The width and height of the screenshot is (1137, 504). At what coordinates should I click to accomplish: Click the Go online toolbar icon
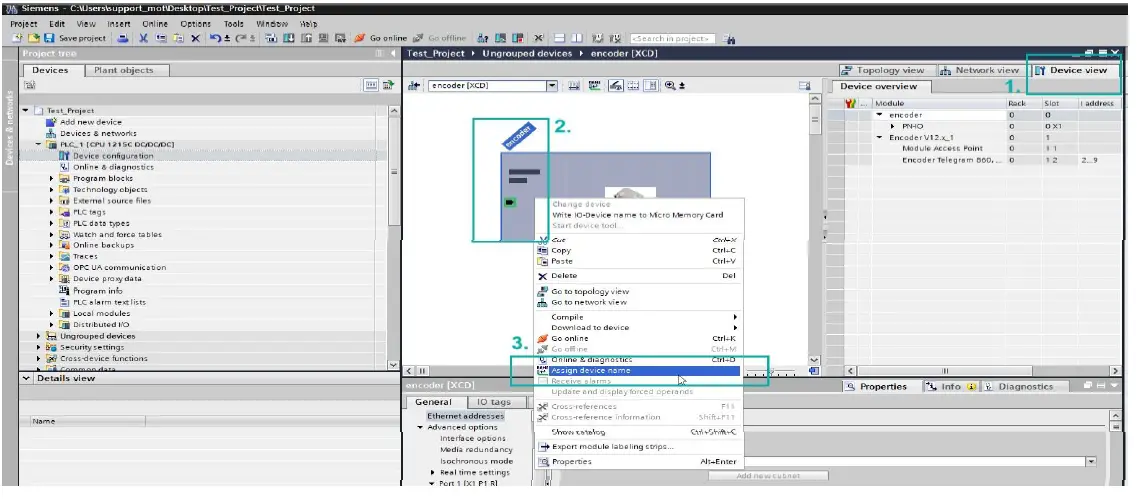[x=359, y=38]
